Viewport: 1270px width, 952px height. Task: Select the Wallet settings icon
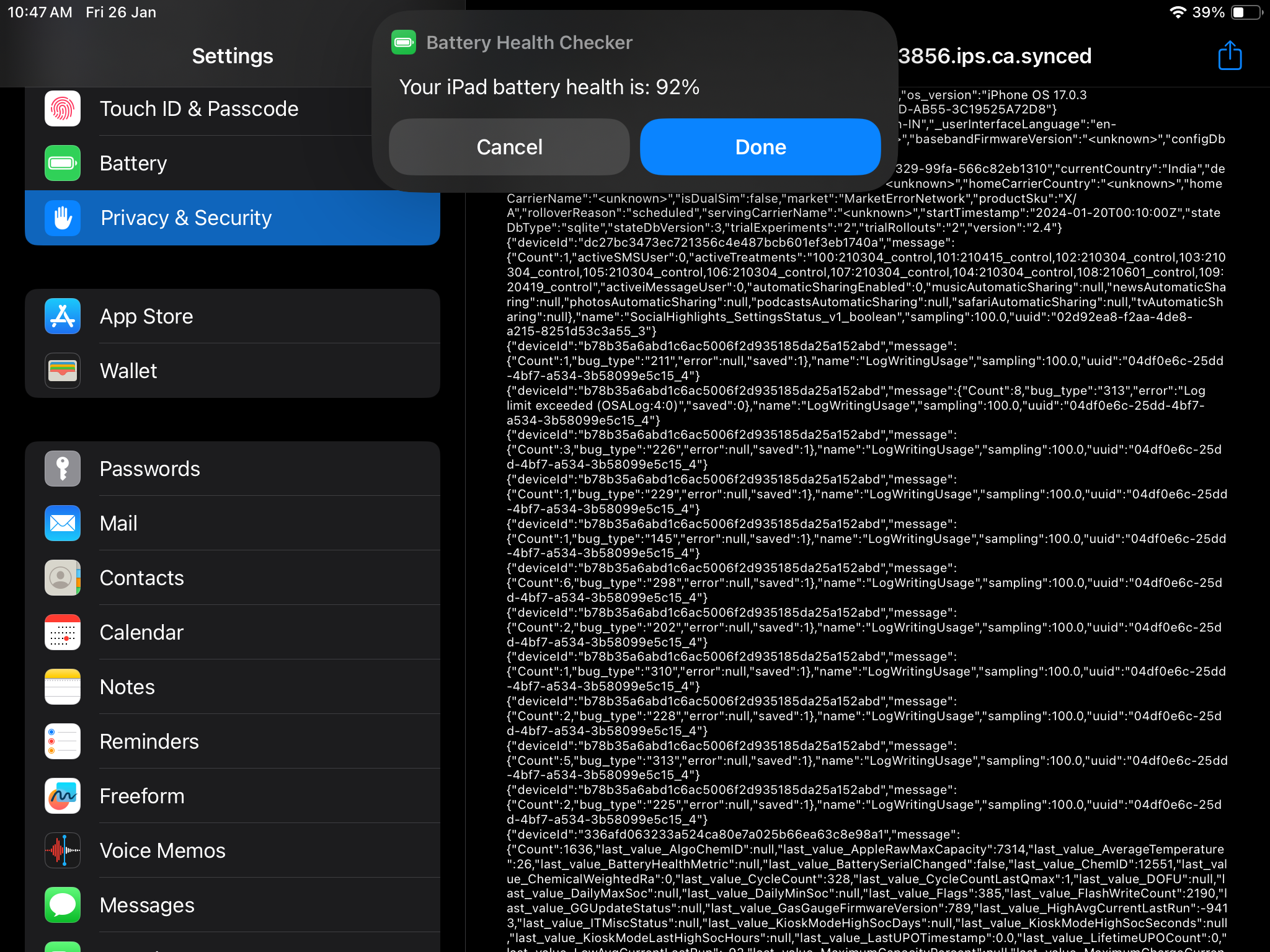point(62,371)
